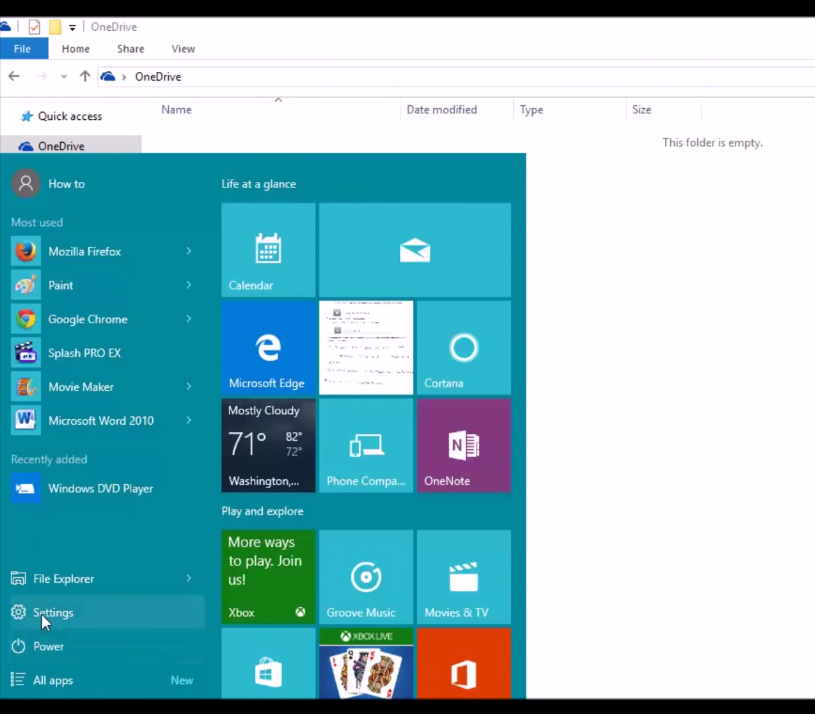
Task: Open the Movies & TV tile
Action: click(x=463, y=577)
